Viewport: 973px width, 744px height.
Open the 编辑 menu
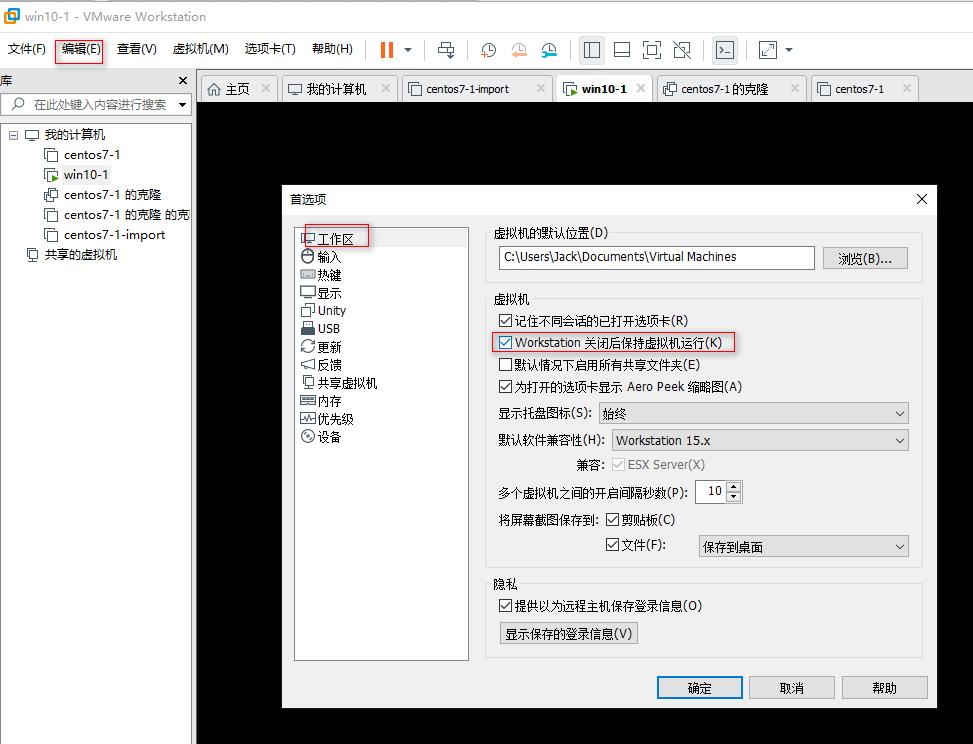[x=79, y=50]
